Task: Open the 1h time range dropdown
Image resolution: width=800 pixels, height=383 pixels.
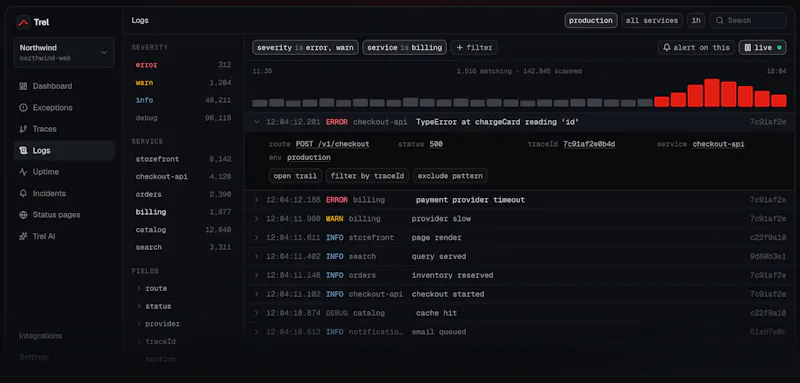Action: pyautogui.click(x=696, y=20)
